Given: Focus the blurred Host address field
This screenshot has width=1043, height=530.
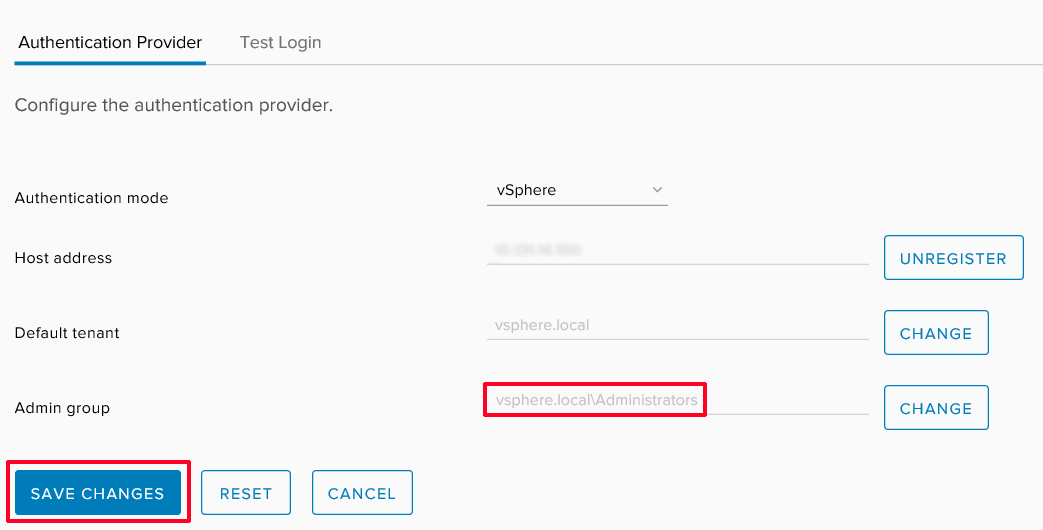Looking at the screenshot, I should coord(677,251).
